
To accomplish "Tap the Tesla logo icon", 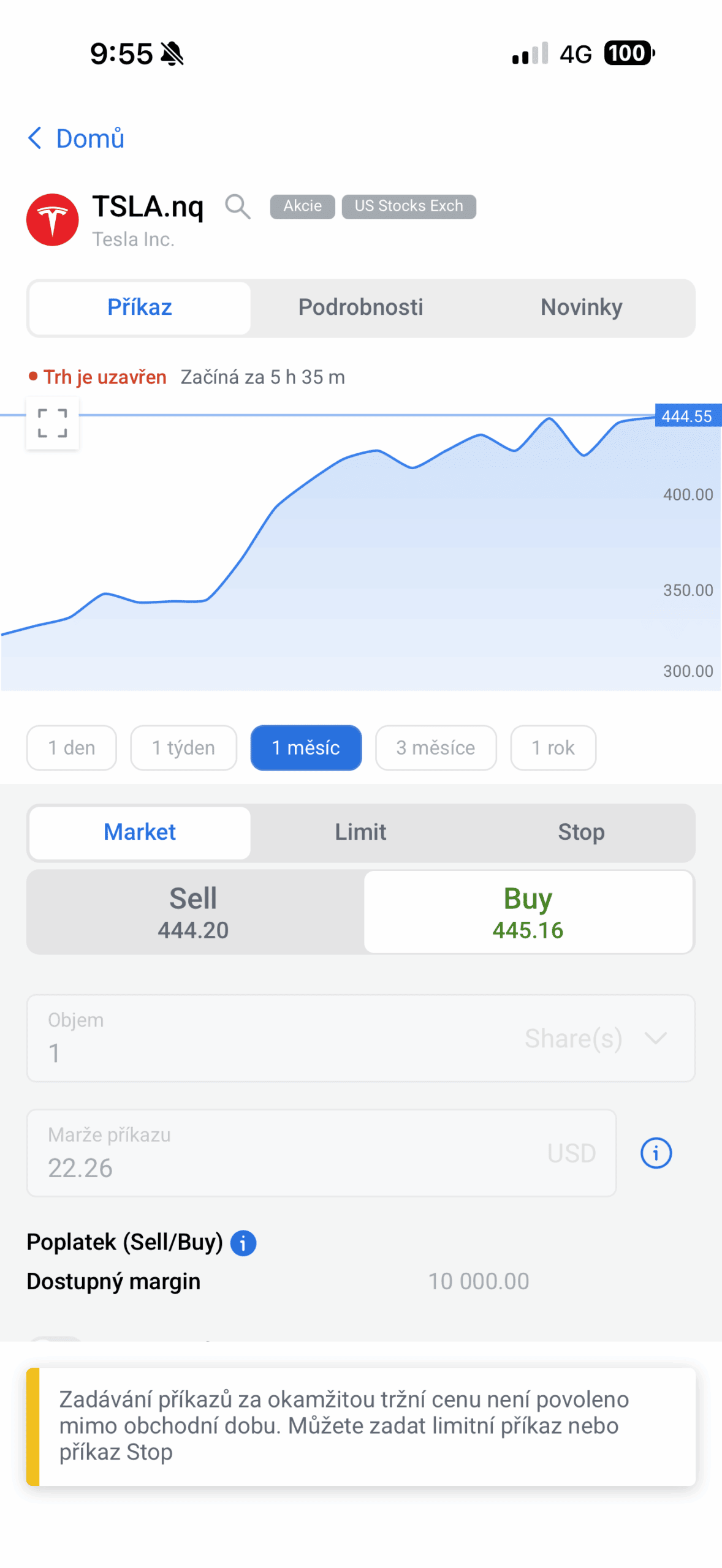I will pos(53,220).
